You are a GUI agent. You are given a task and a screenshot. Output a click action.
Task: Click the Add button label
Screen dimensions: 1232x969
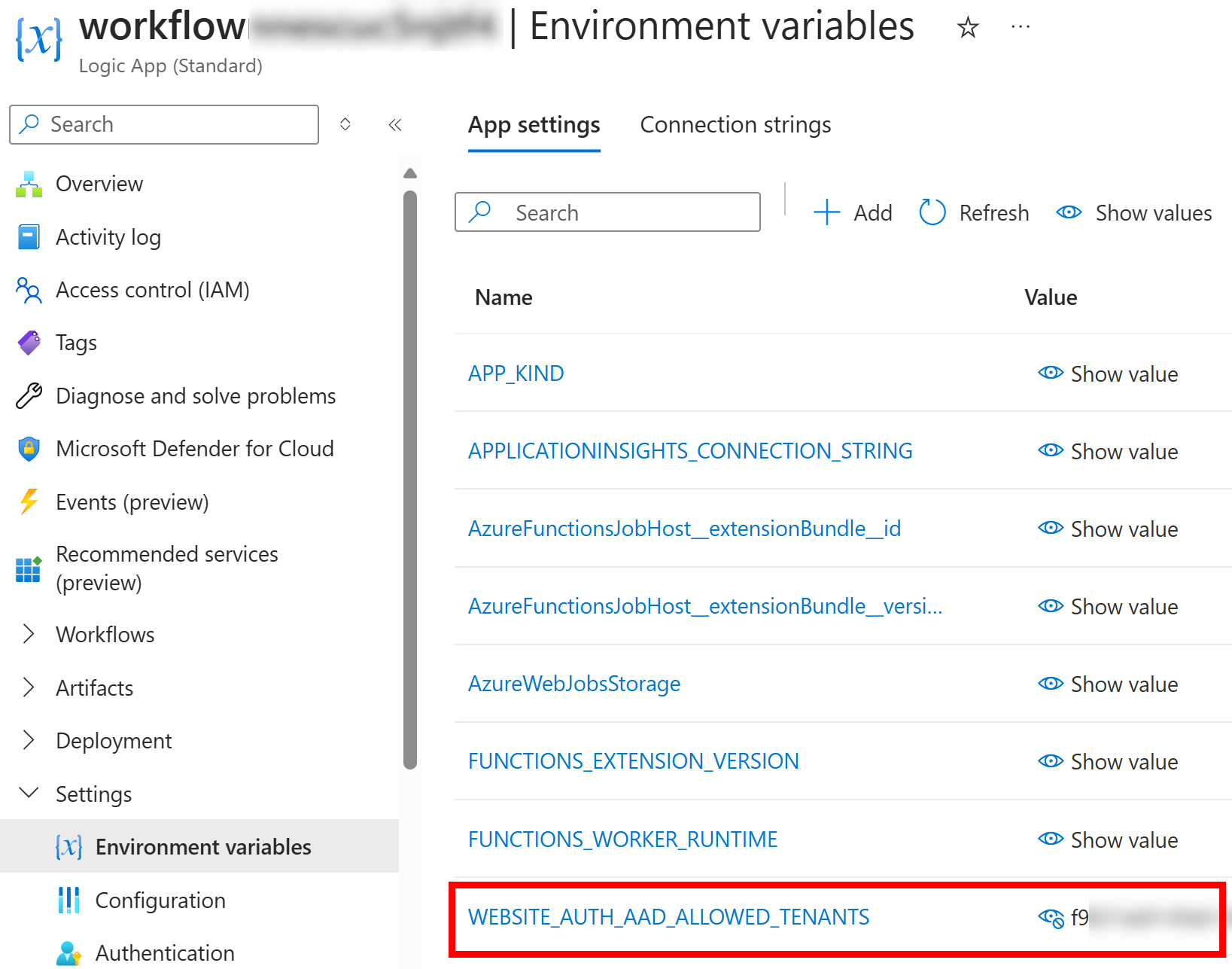point(873,213)
